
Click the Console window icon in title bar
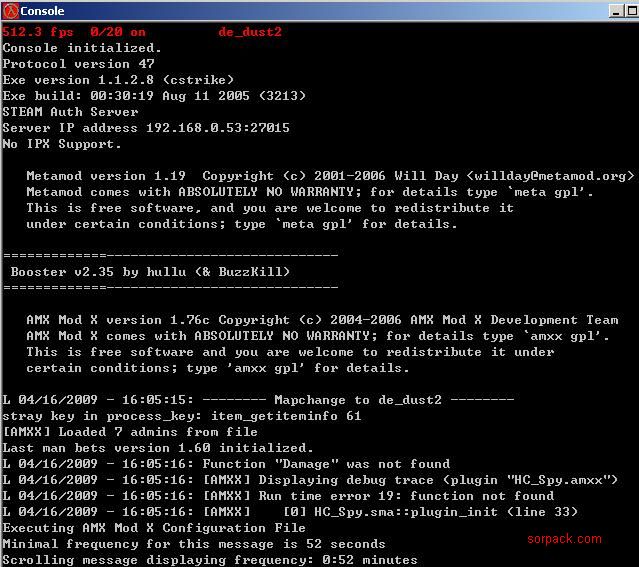pos(10,10)
